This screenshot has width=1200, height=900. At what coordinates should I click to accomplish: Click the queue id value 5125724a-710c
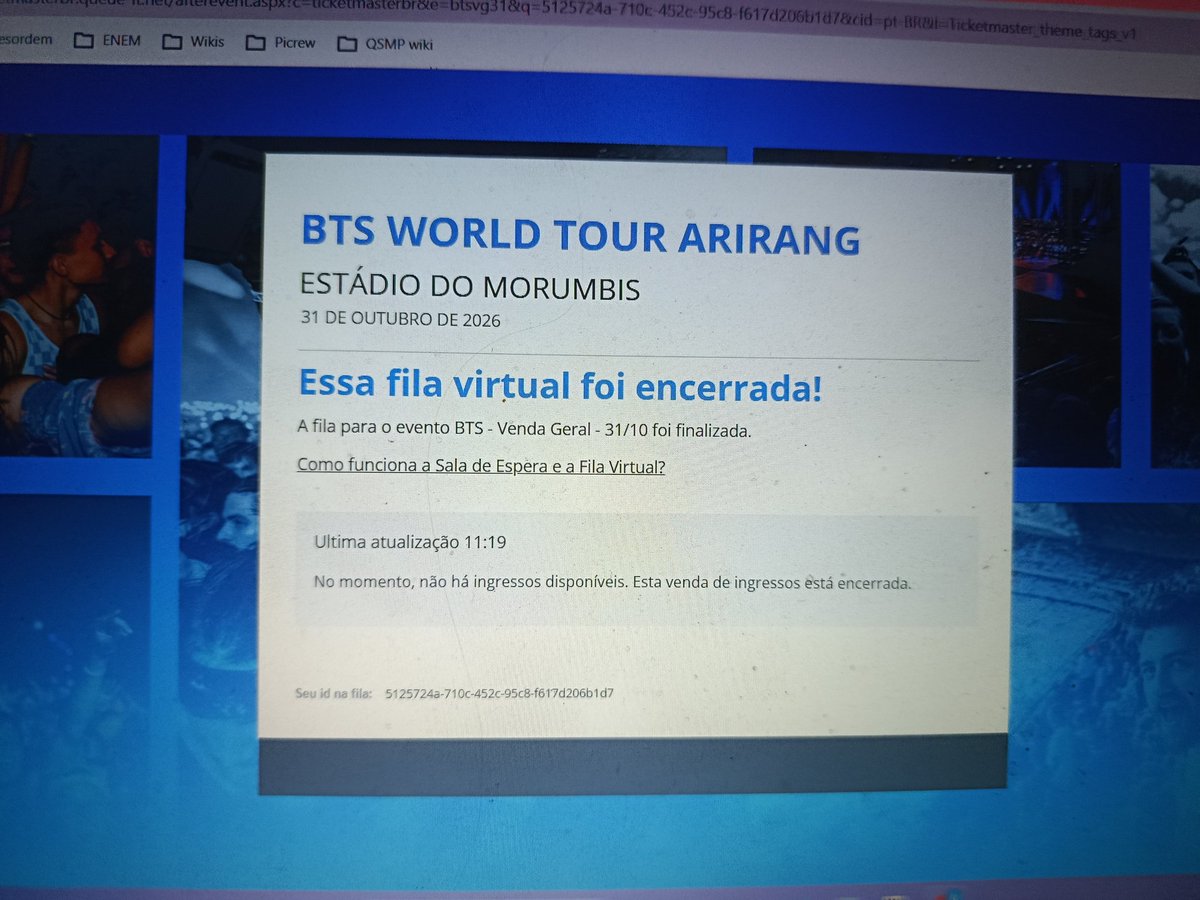pos(499,692)
